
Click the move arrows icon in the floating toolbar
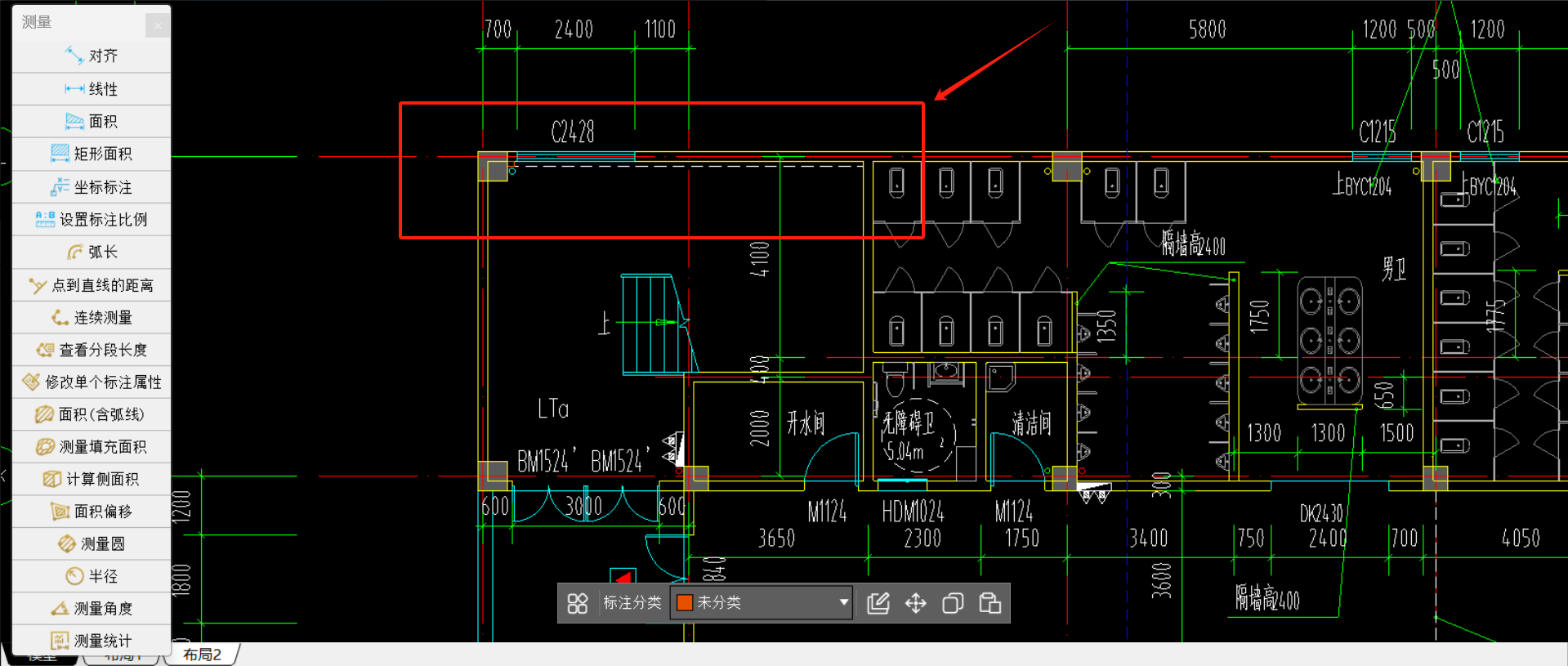click(x=916, y=603)
